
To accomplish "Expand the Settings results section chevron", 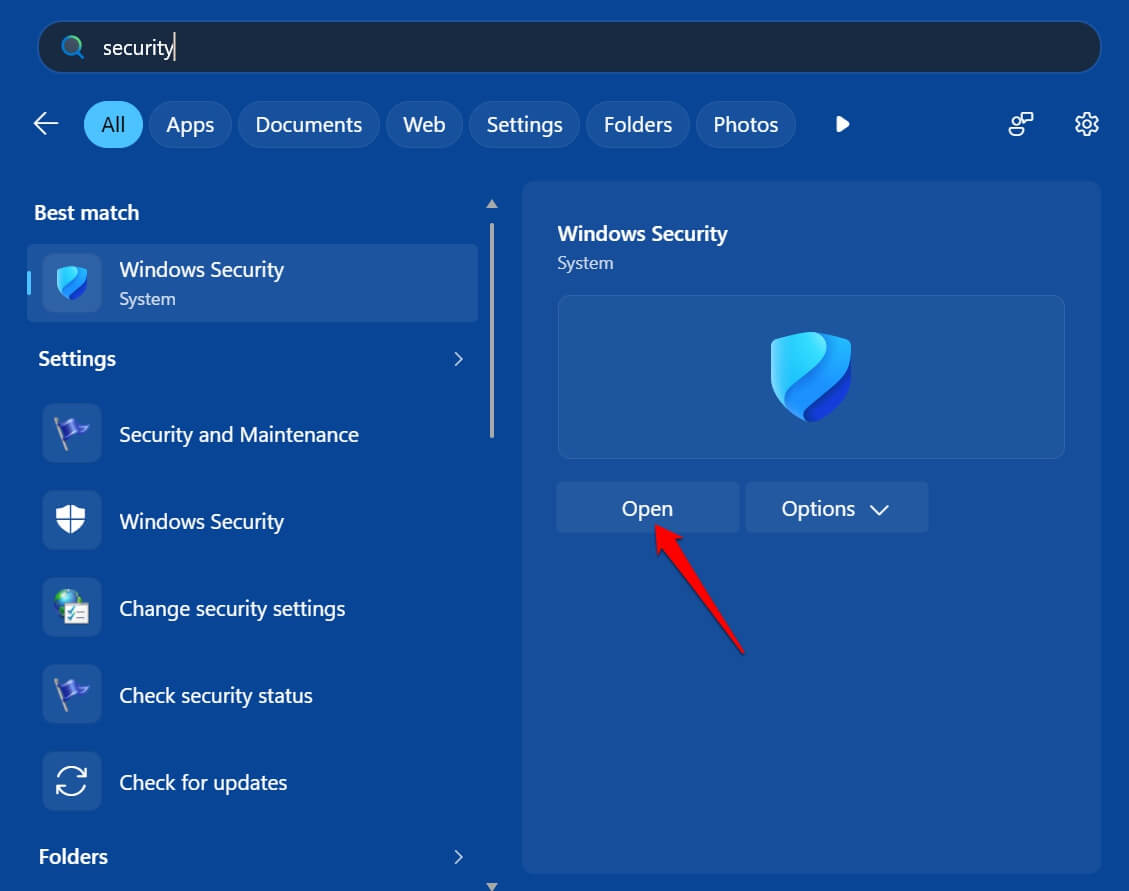I will pyautogui.click(x=459, y=359).
